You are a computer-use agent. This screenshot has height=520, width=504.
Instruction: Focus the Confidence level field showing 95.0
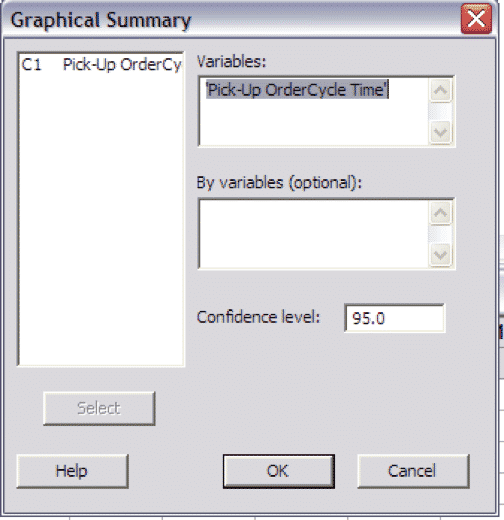[x=394, y=318]
